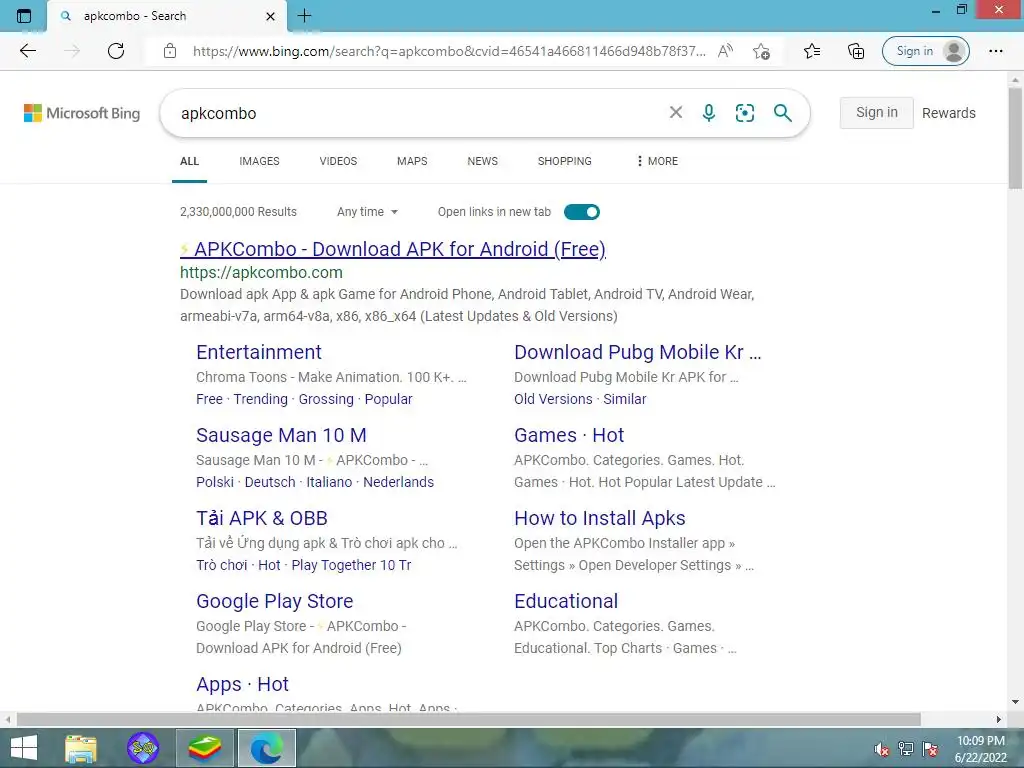Viewport: 1024px width, 768px height.
Task: Open the Apps · Hot sitelink
Action: pyautogui.click(x=242, y=684)
